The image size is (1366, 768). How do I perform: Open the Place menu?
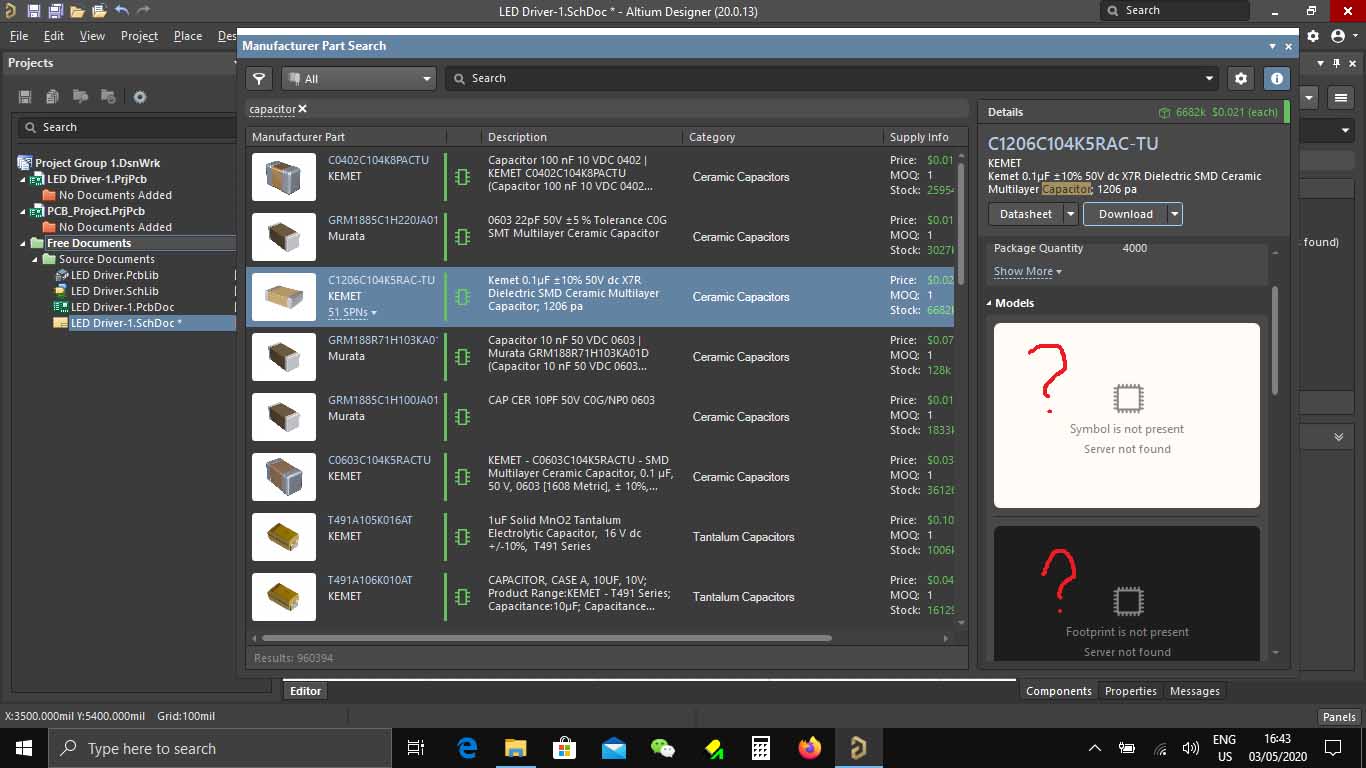click(x=188, y=36)
